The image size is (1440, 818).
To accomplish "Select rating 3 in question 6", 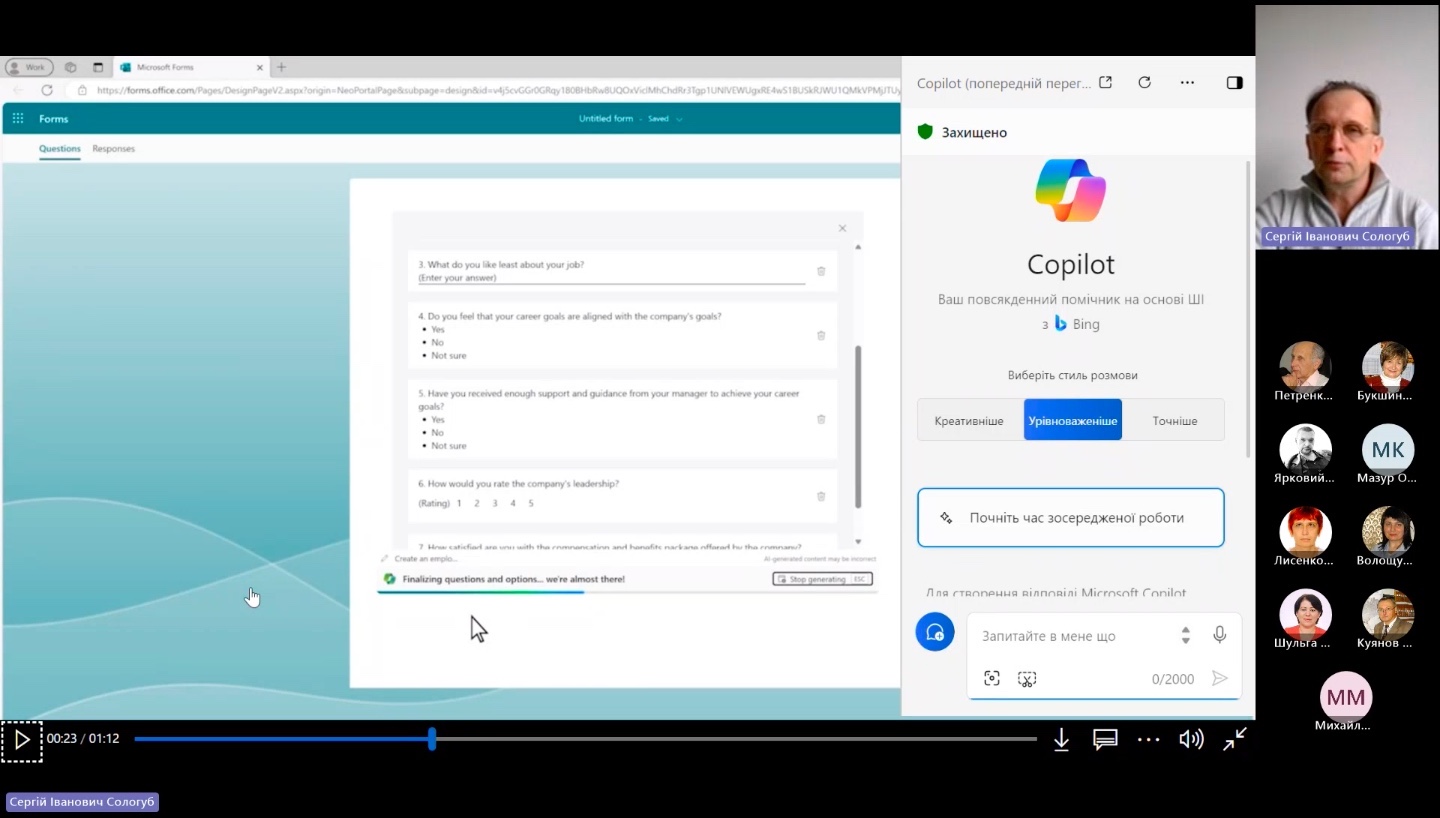I will pyautogui.click(x=495, y=503).
